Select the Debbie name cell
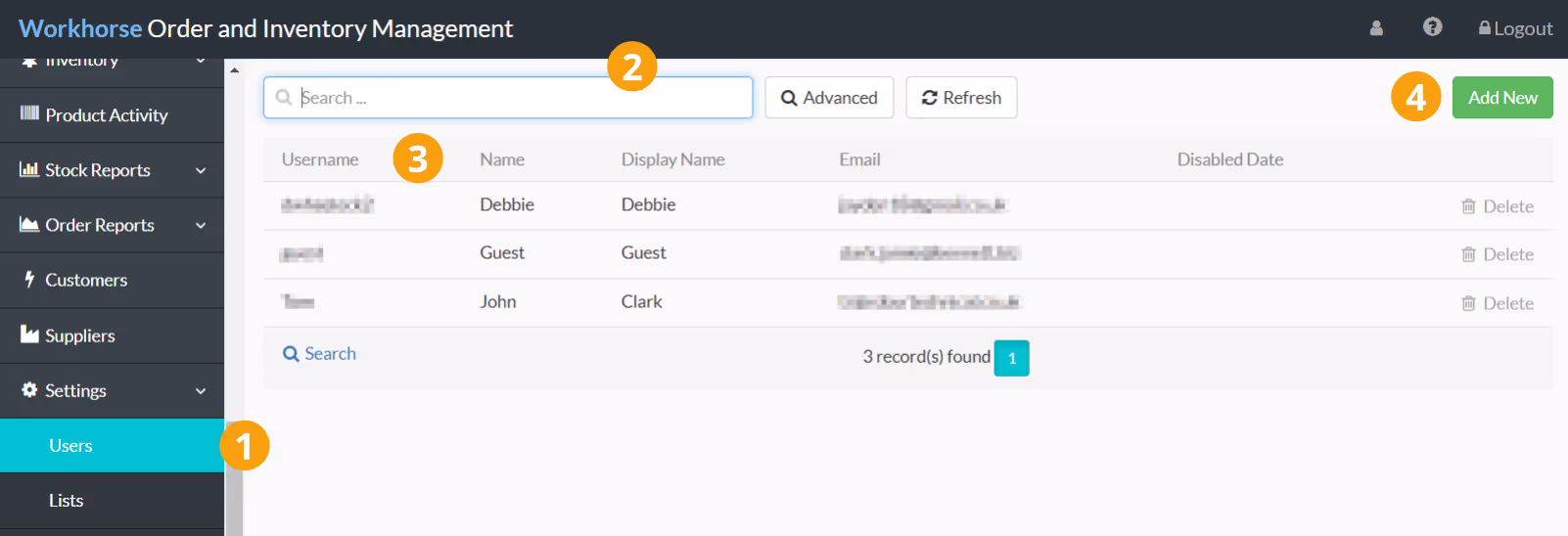Viewport: 1568px width, 536px height. (x=507, y=204)
